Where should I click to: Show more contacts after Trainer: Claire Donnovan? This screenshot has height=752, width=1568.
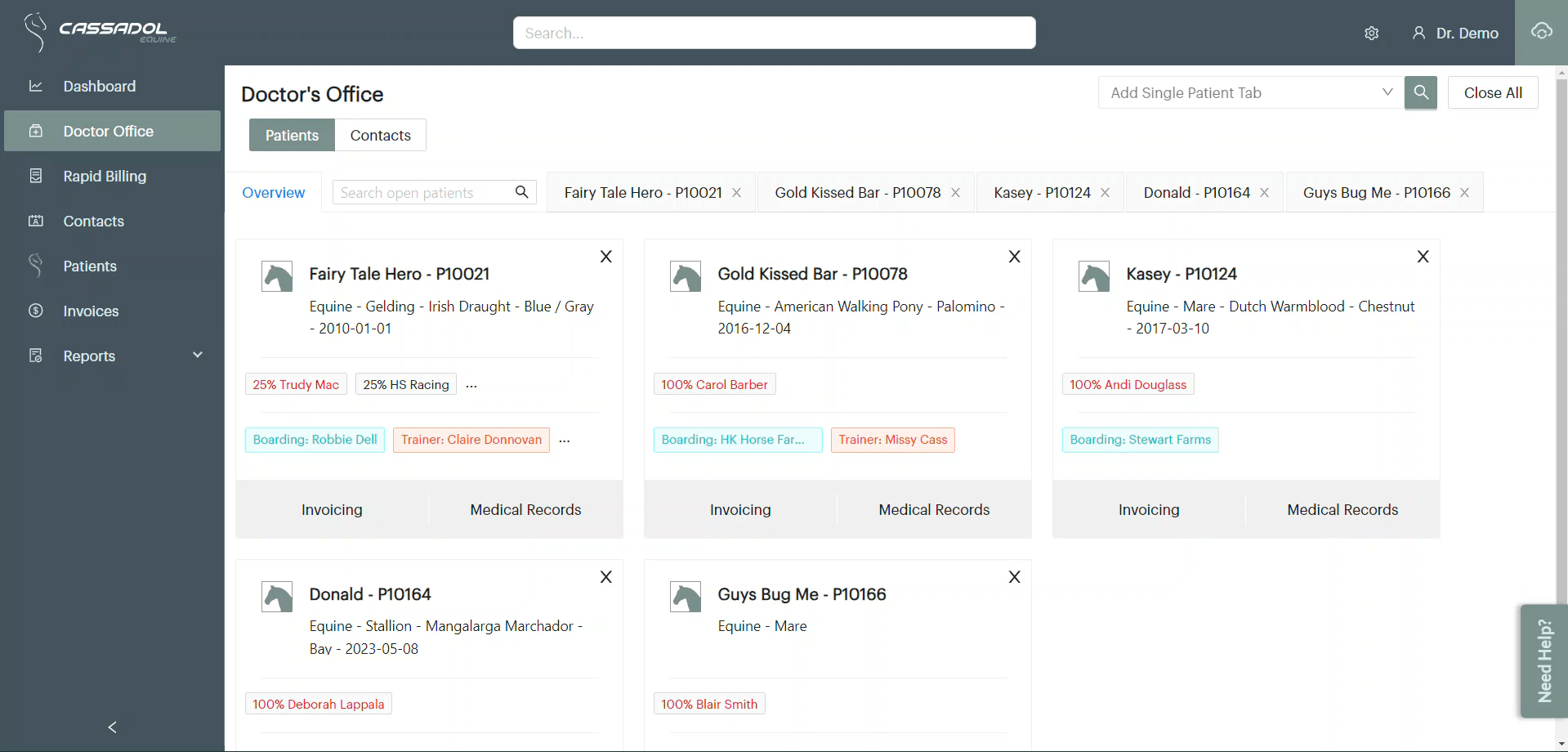(565, 441)
